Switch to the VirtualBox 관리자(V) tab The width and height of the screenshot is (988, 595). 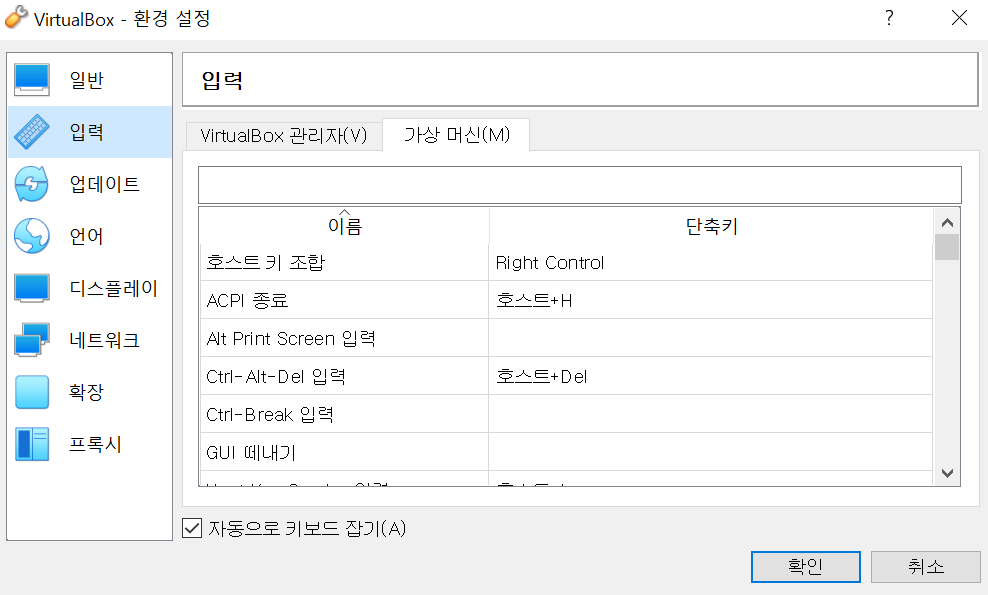coord(284,136)
